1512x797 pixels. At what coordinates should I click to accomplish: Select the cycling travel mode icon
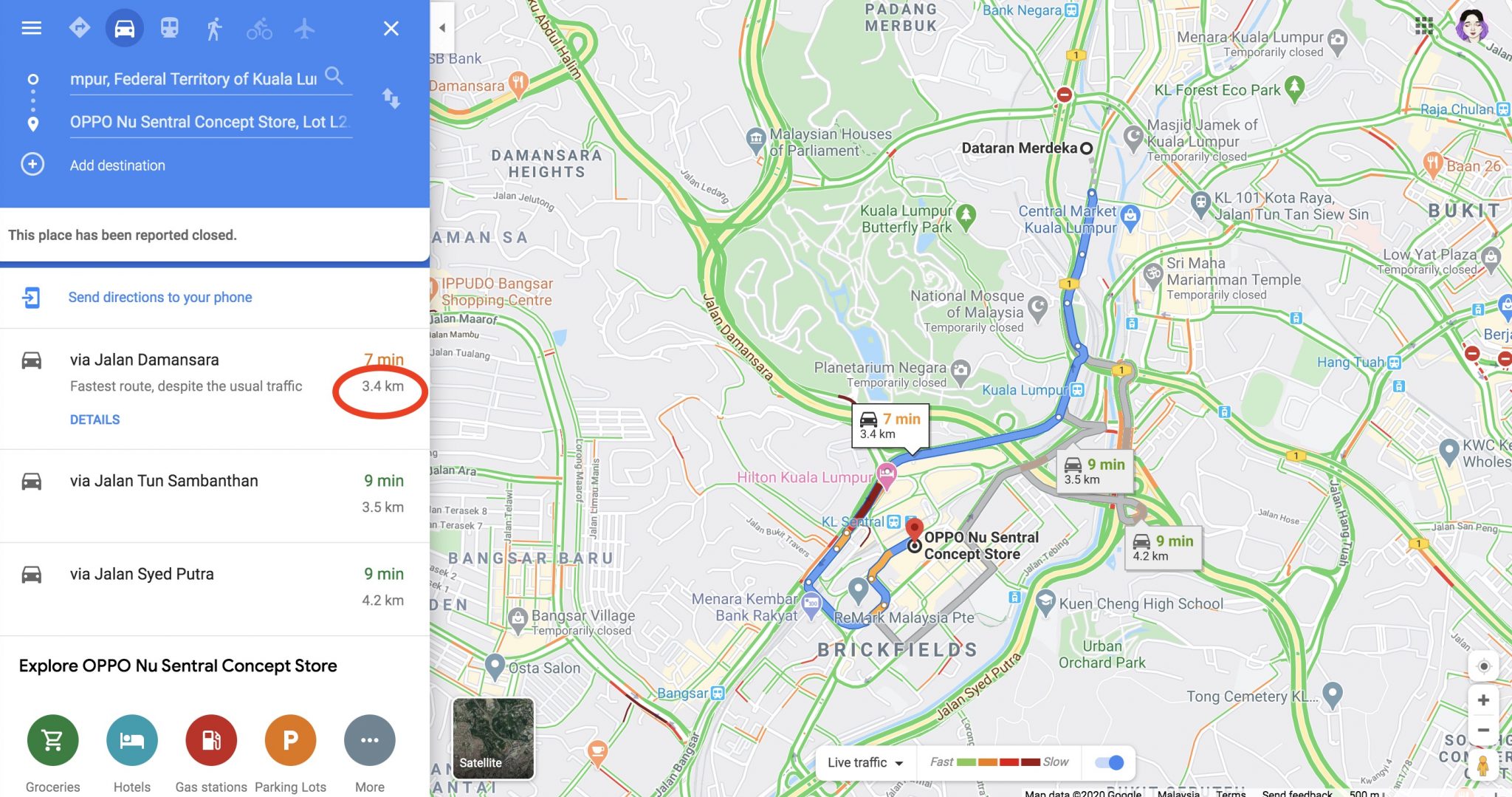pos(259,28)
